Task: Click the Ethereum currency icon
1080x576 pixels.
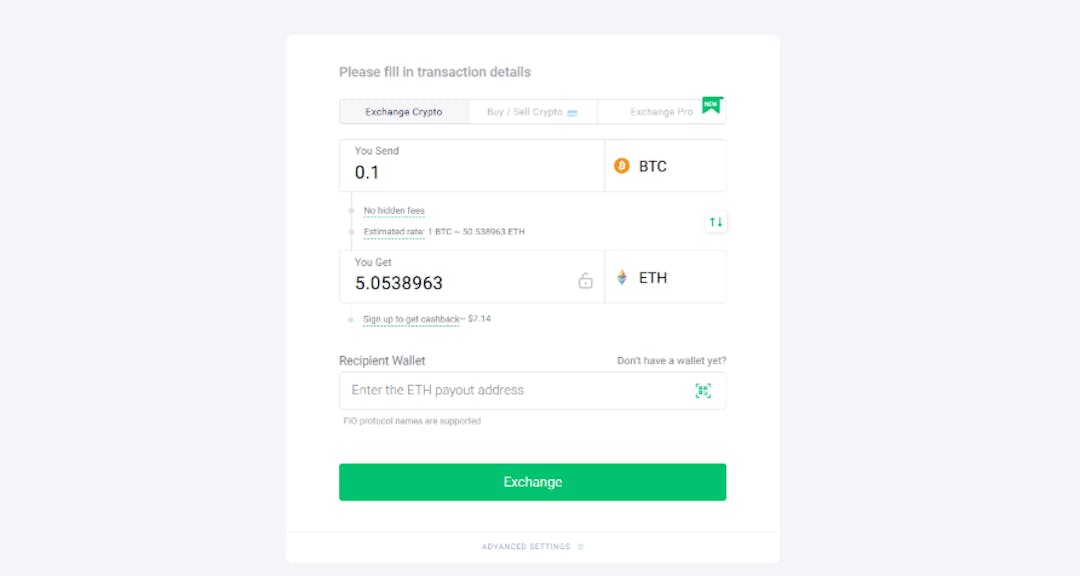Action: (x=622, y=277)
